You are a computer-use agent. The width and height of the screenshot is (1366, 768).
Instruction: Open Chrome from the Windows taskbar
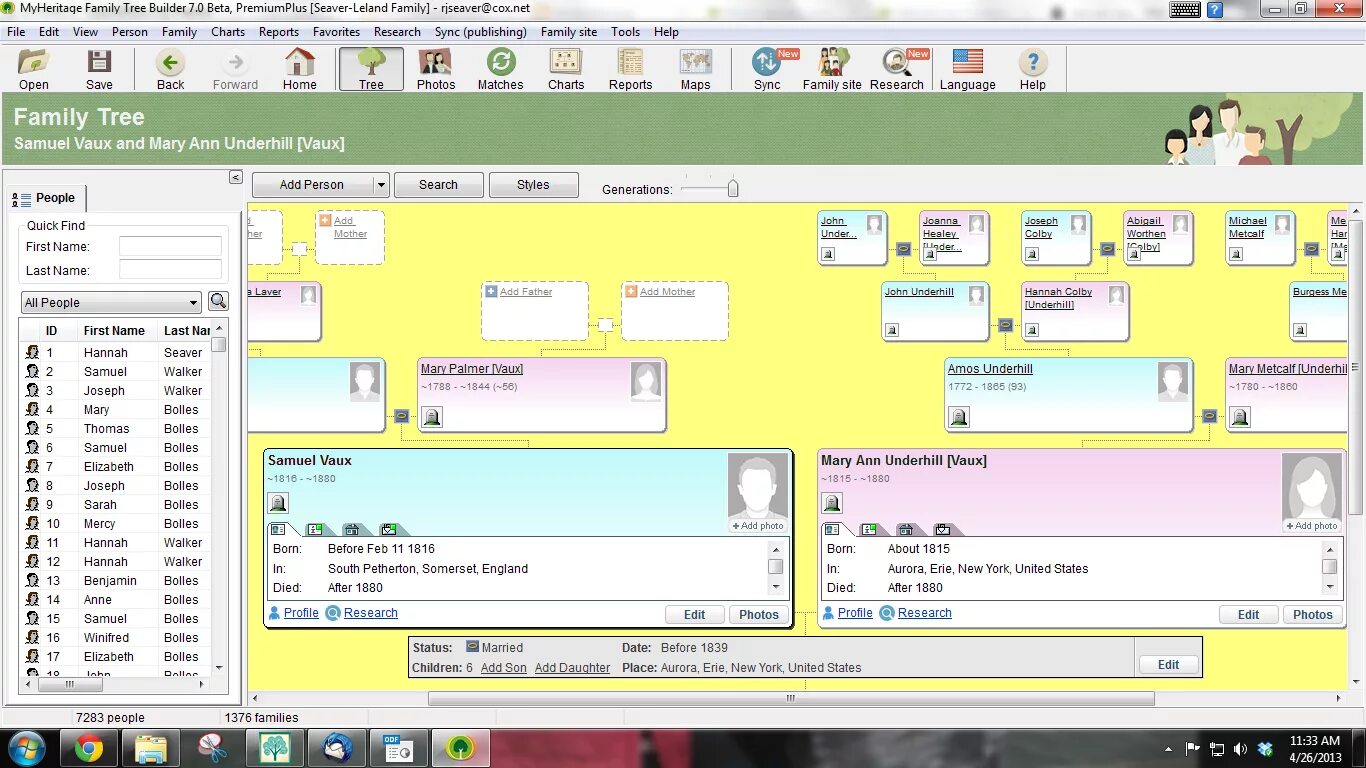pyautogui.click(x=88, y=748)
